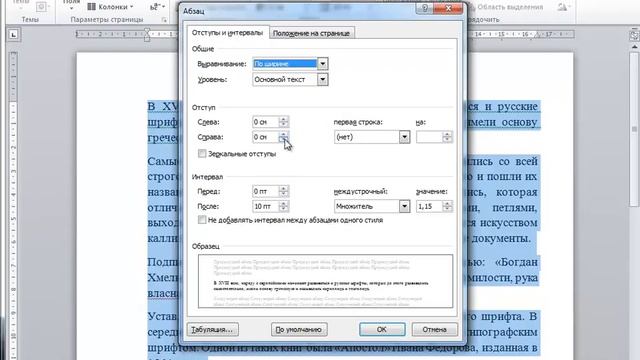The width and height of the screenshot is (640, 360).
Task: Expand the первая строка dropdown
Action: pos(404,137)
